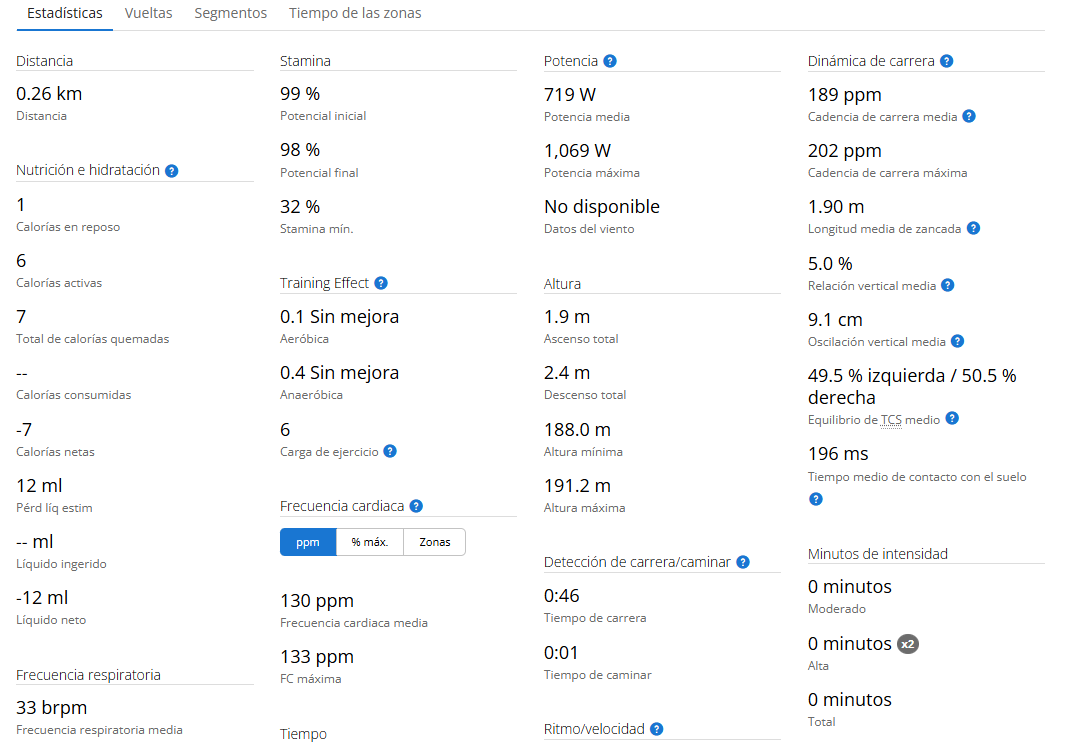The image size is (1086, 742).
Task: Open Tiempo de las zonas tab
Action: 355,14
